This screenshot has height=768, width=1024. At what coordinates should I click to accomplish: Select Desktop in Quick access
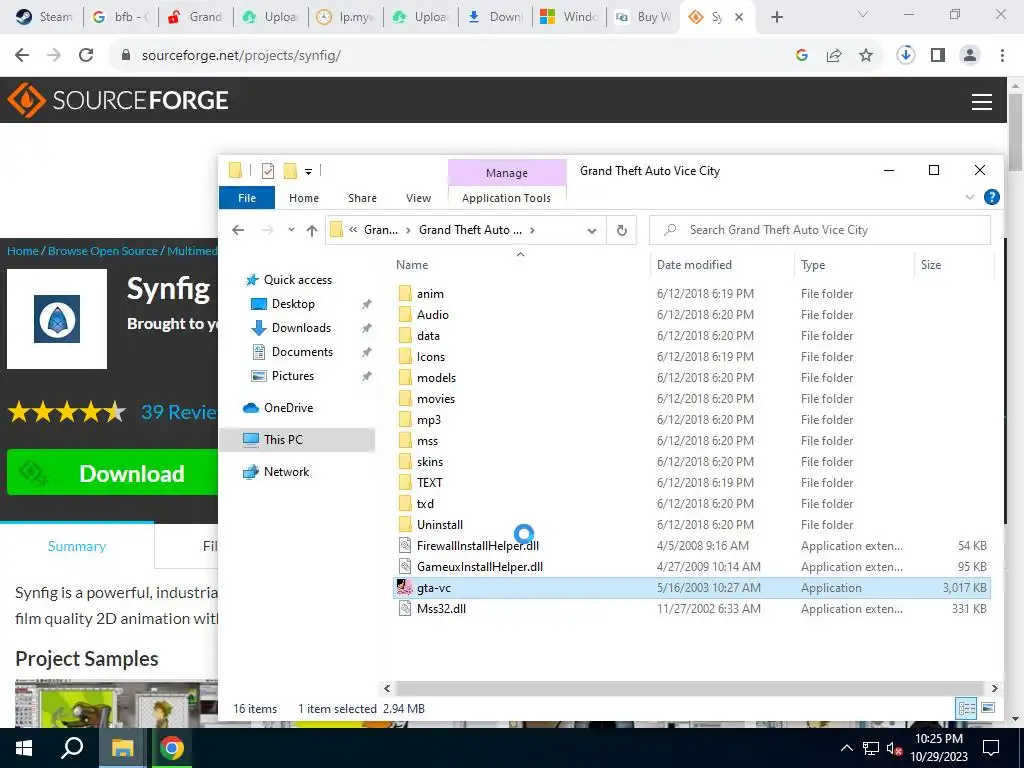(293, 304)
